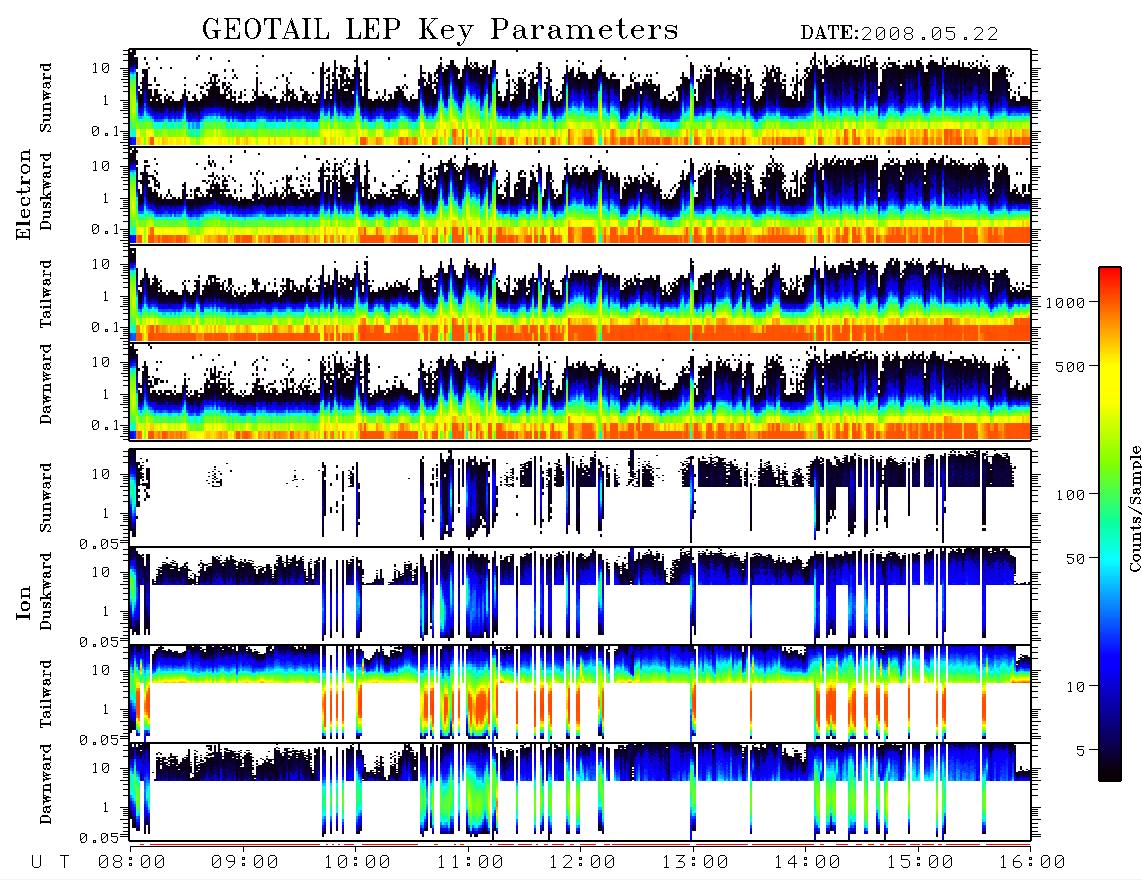Select the Electron Dawnward axis label
The width and height of the screenshot is (1142, 880).
46,385
